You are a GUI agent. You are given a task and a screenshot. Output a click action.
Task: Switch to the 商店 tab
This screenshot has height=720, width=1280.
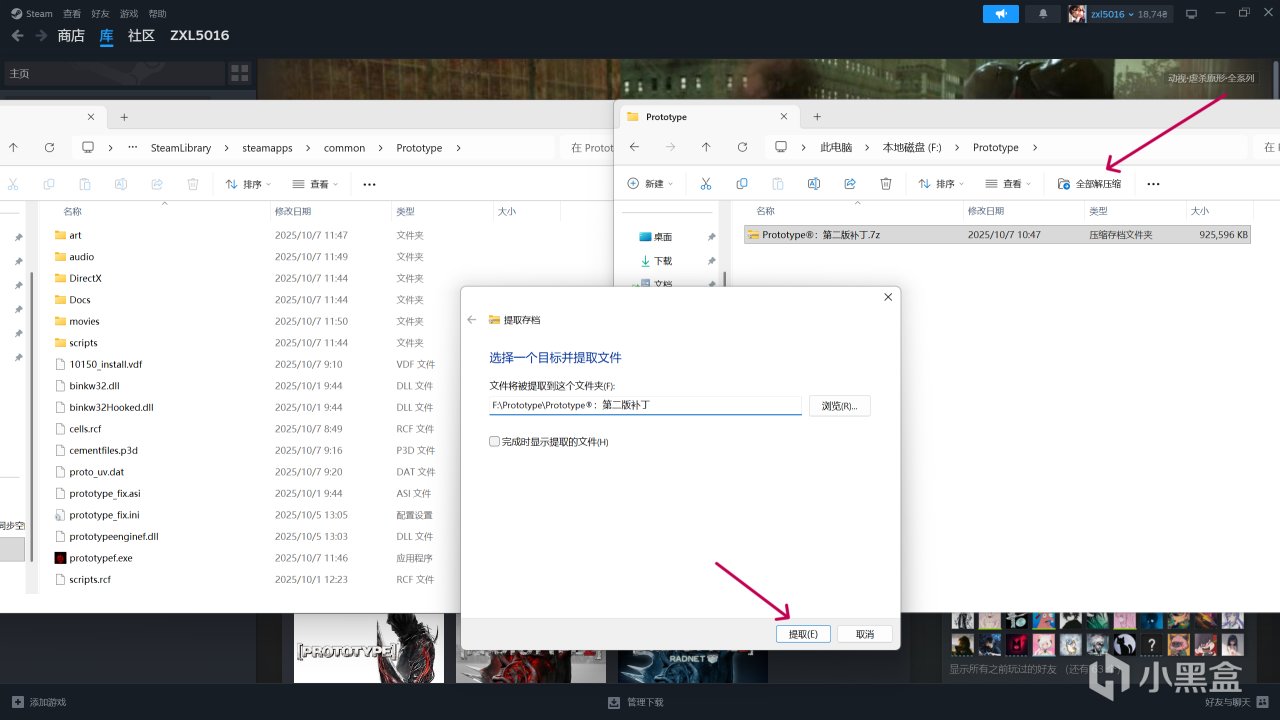(x=71, y=35)
